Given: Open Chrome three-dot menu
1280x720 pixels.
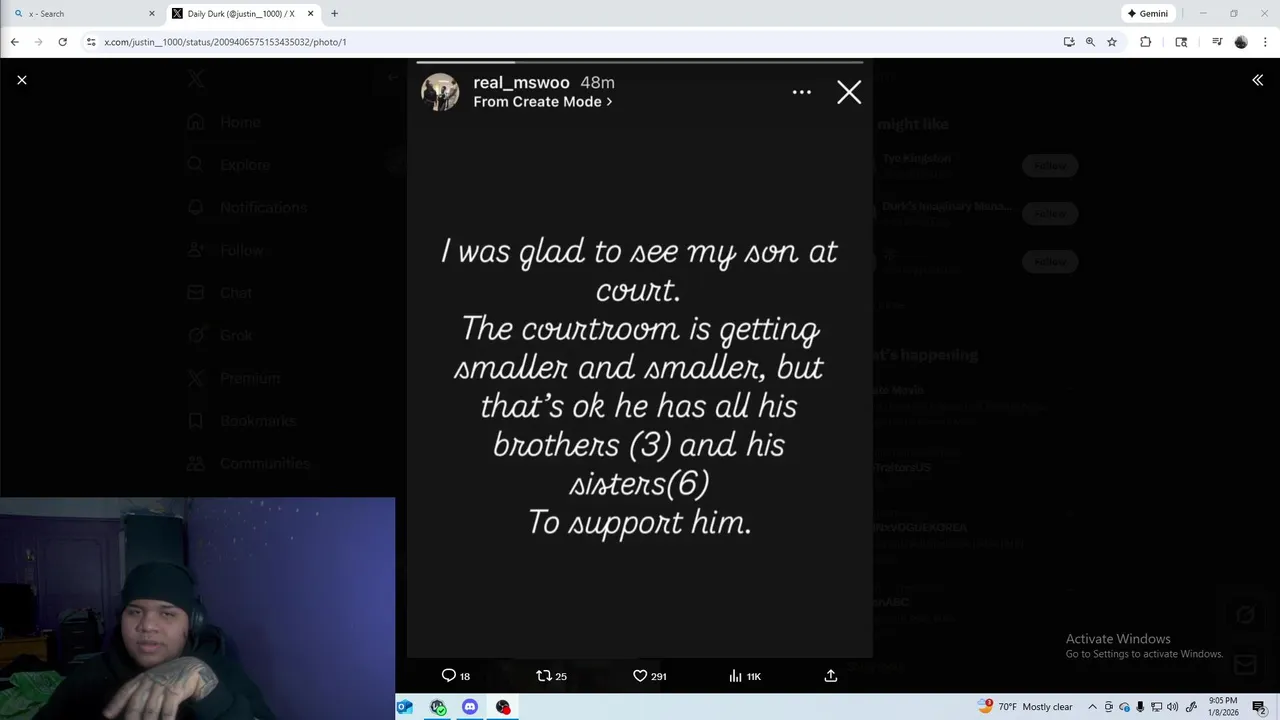Looking at the screenshot, I should pos(1265,42).
